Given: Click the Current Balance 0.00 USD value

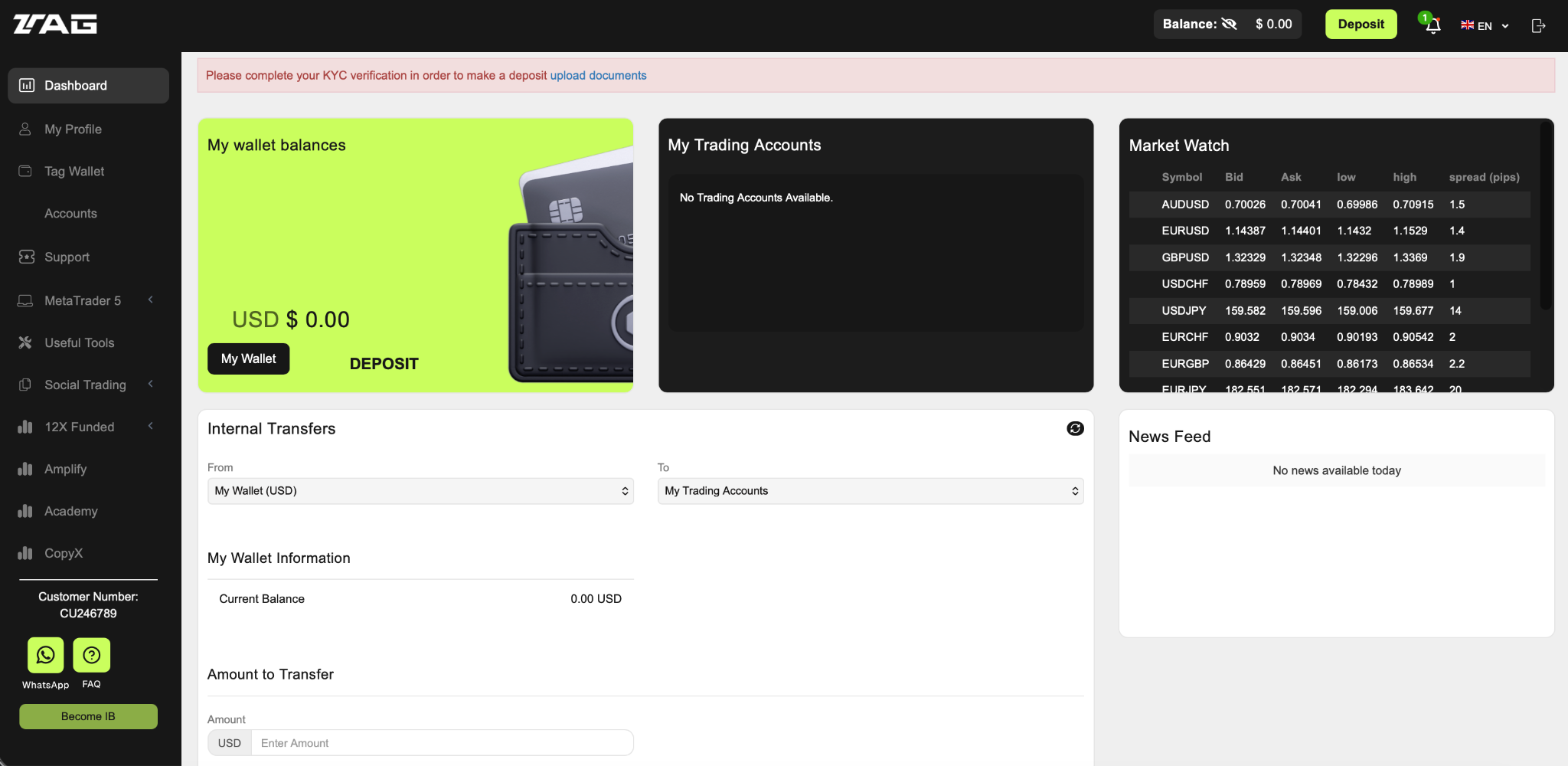Looking at the screenshot, I should 596,599.
